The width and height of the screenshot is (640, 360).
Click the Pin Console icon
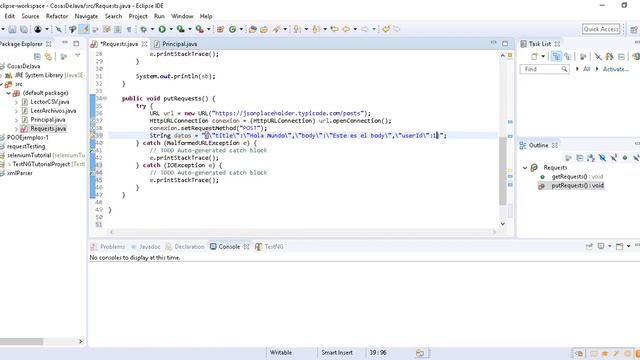tap(589, 247)
